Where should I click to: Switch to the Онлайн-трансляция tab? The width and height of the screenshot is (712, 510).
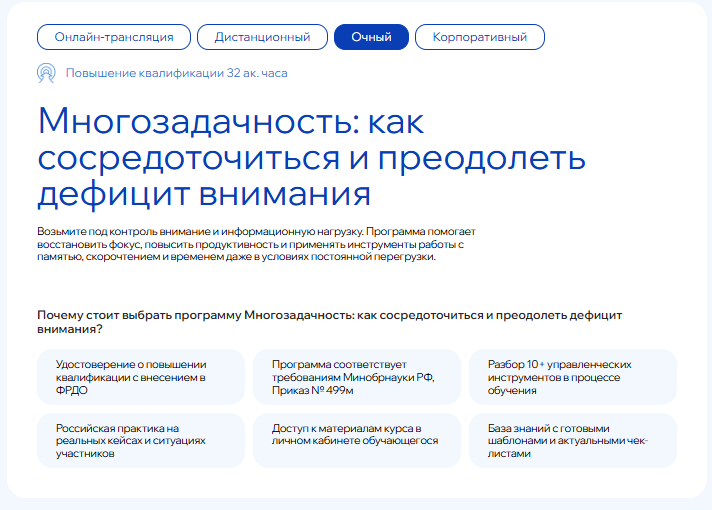click(114, 37)
